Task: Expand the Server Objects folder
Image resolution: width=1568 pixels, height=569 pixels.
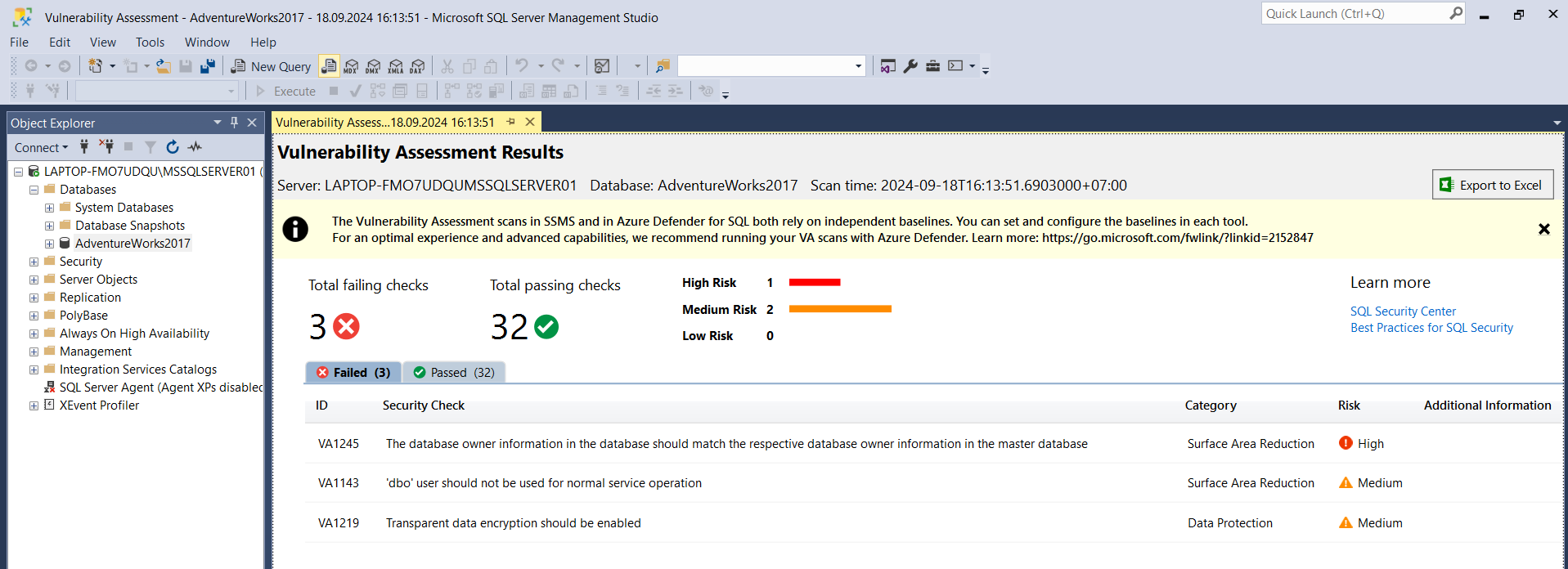Action: (x=34, y=280)
